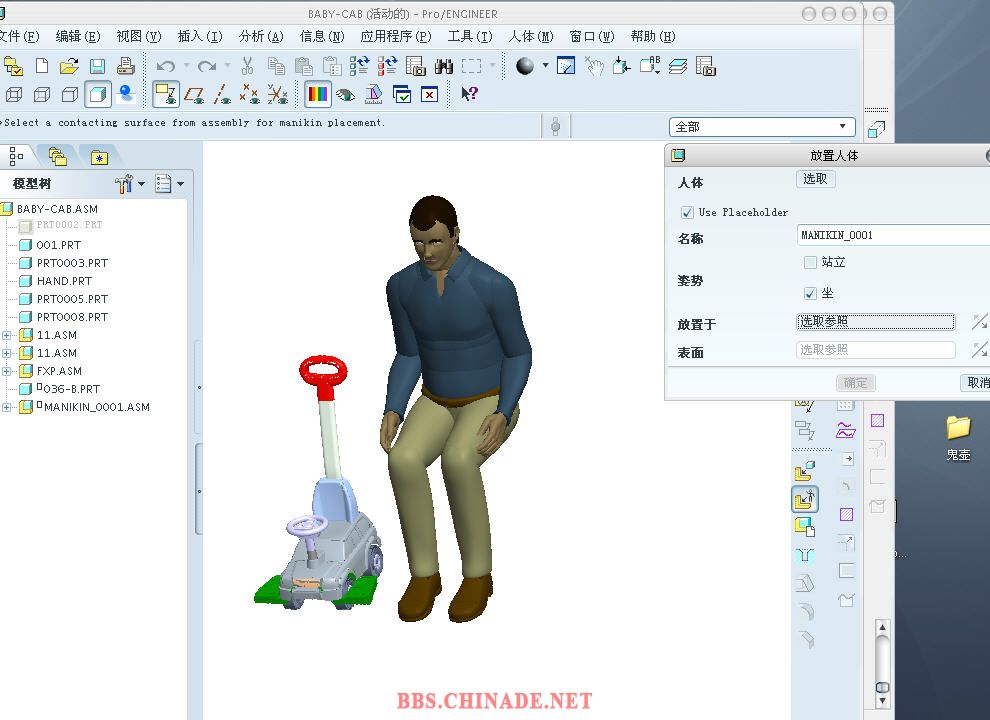The height and width of the screenshot is (720, 990).
Task: Expand the FXP.ASM tree node
Action: [x=6, y=371]
